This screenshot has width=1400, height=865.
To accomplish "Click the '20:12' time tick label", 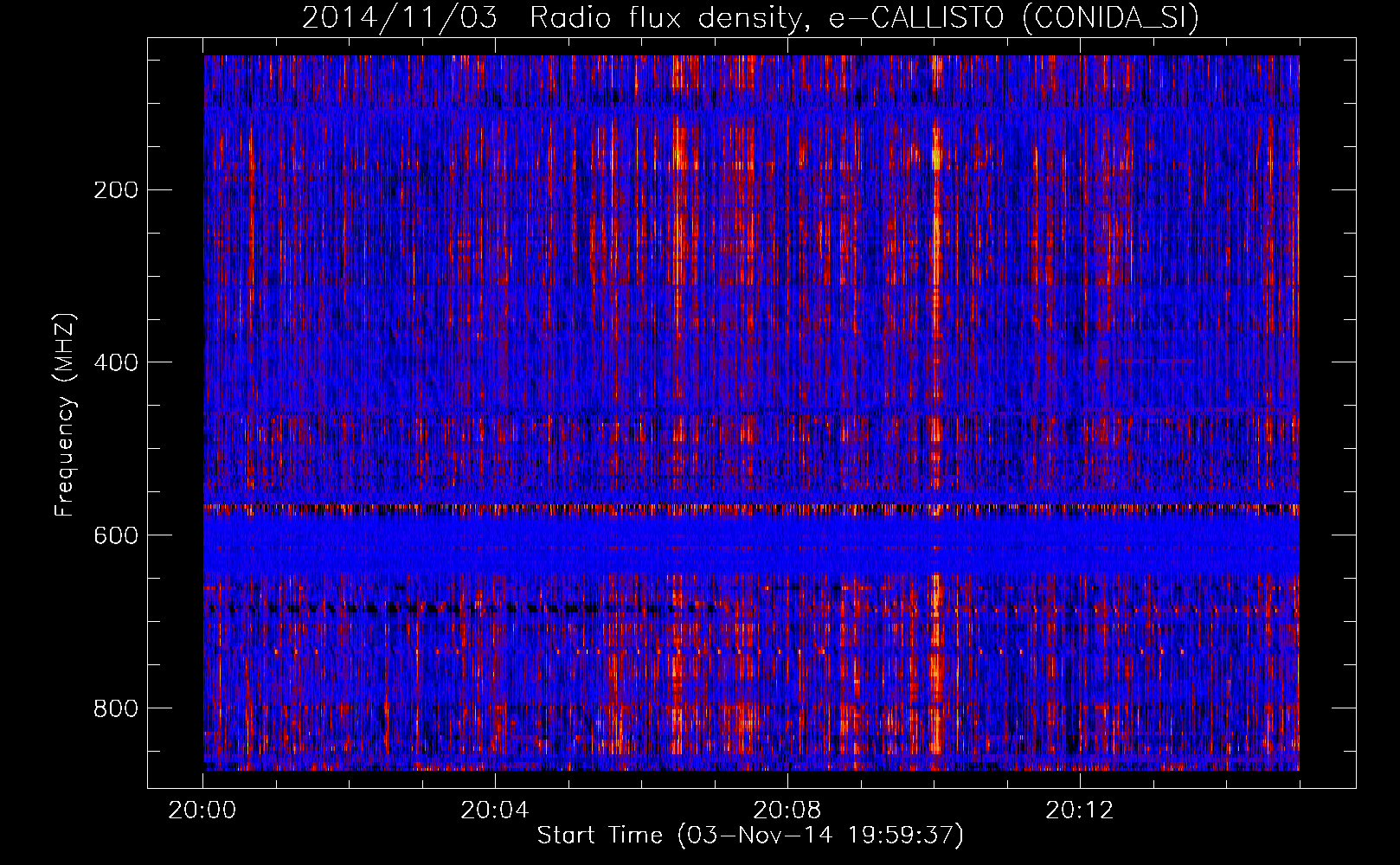I will [1080, 811].
